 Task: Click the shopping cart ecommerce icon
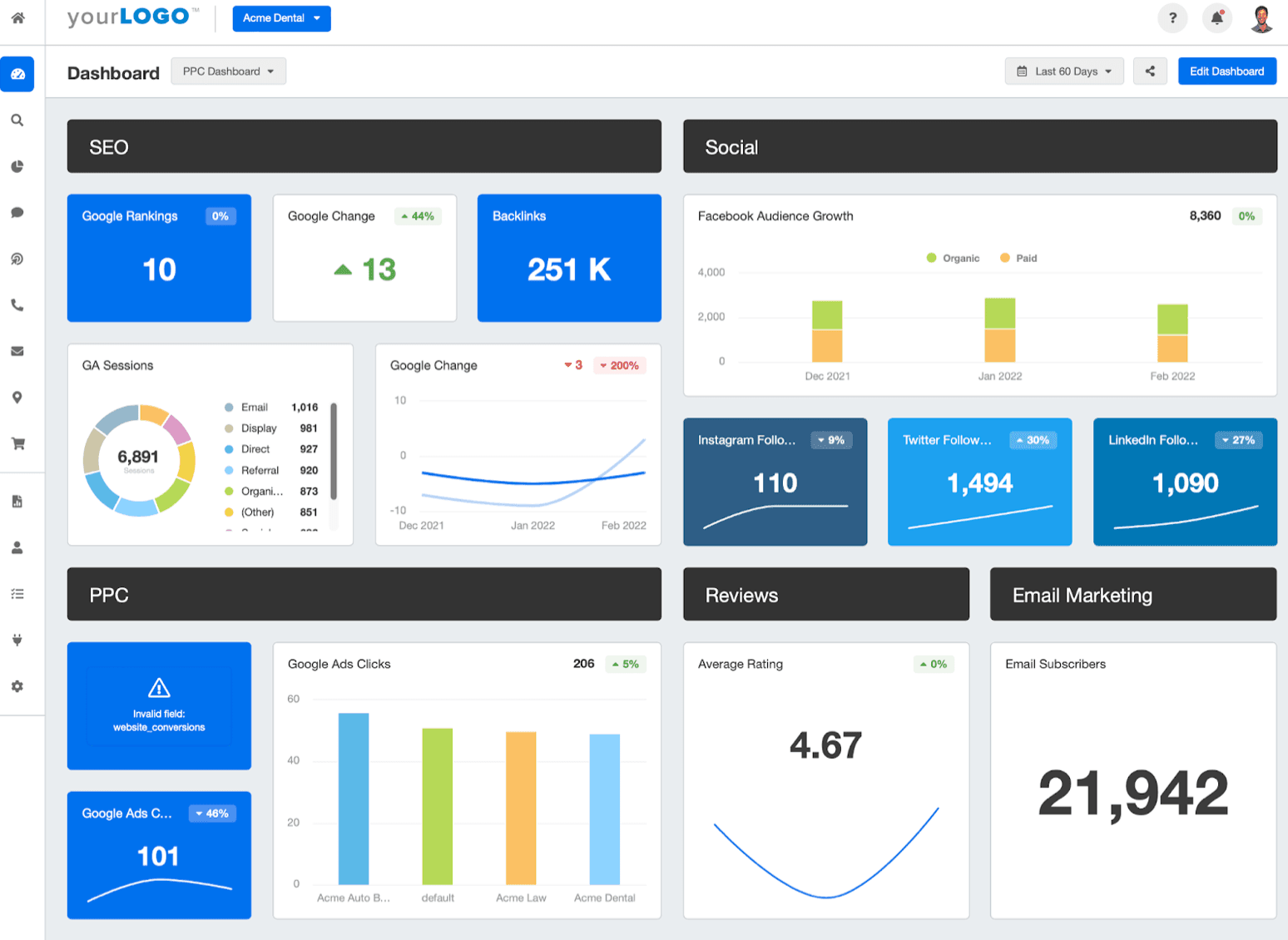point(17,443)
